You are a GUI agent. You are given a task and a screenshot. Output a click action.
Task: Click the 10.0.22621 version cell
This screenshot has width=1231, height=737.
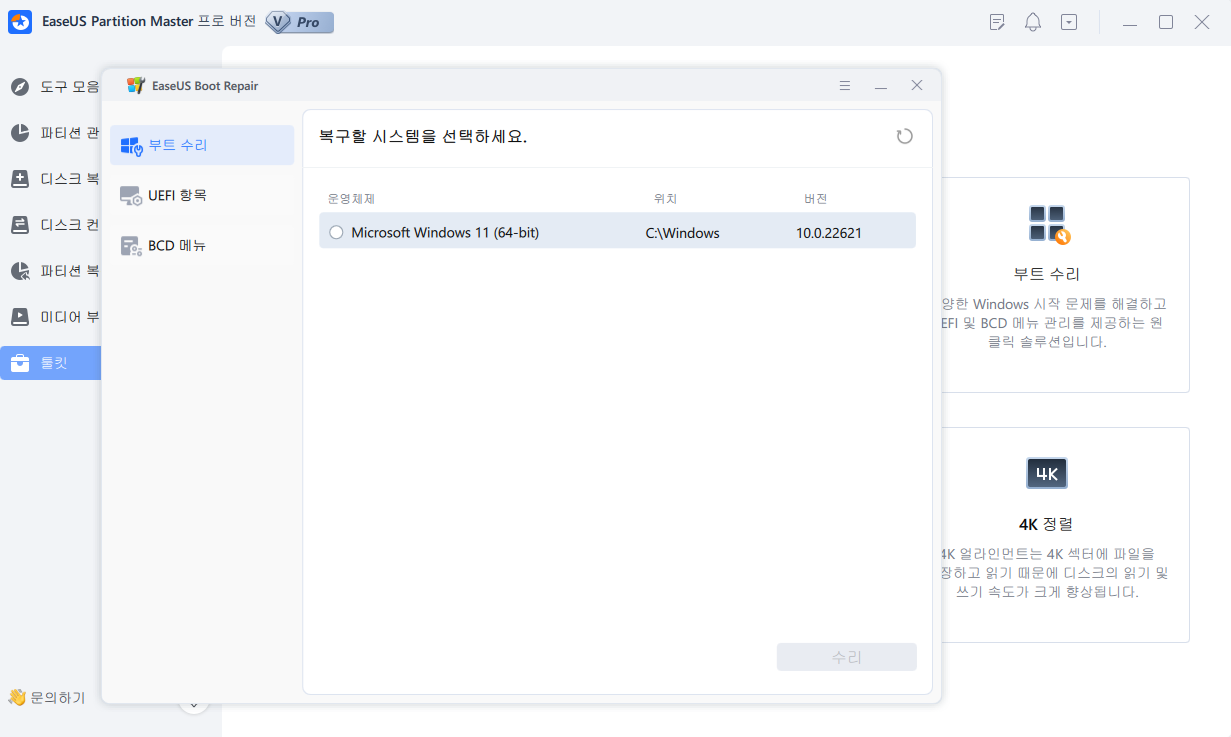pyautogui.click(x=829, y=233)
